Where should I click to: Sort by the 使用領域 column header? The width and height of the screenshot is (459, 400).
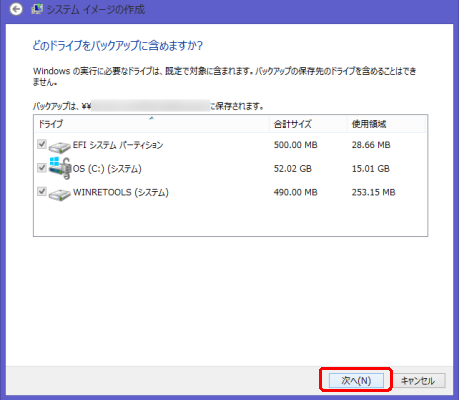pyautogui.click(x=387, y=124)
